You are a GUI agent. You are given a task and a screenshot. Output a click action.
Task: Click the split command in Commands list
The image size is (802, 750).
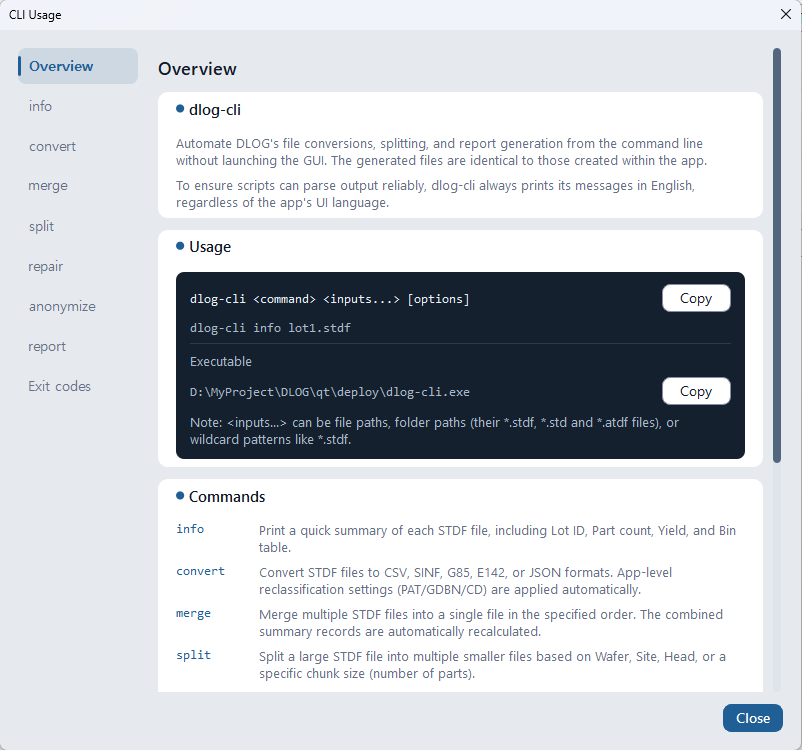pyautogui.click(x=193, y=655)
